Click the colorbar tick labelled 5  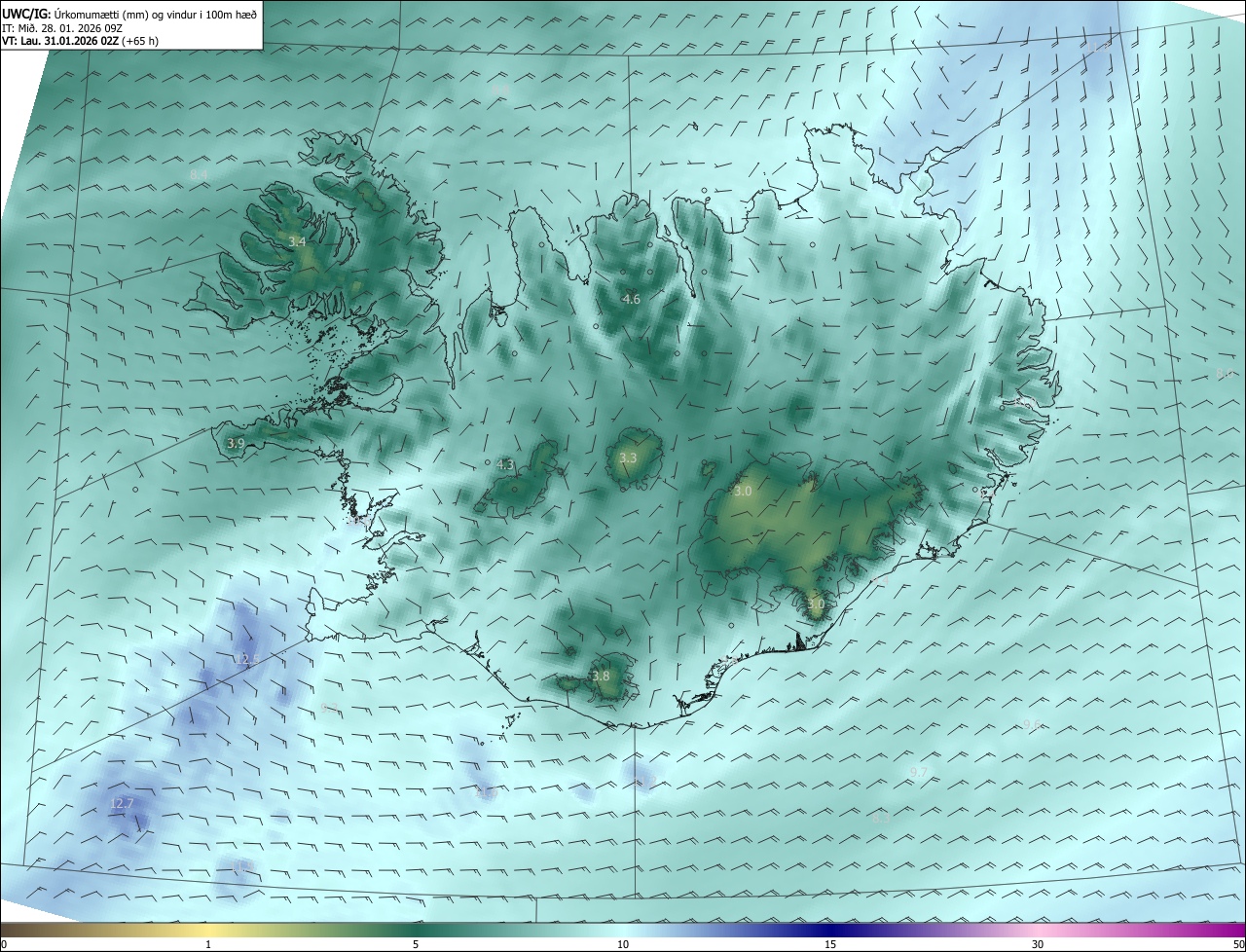[x=416, y=945]
